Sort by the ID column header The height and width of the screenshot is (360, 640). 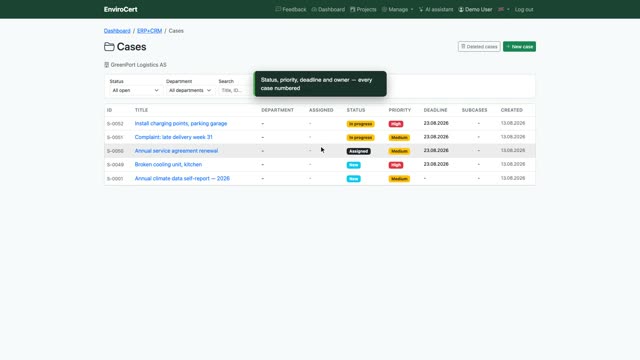click(x=109, y=110)
